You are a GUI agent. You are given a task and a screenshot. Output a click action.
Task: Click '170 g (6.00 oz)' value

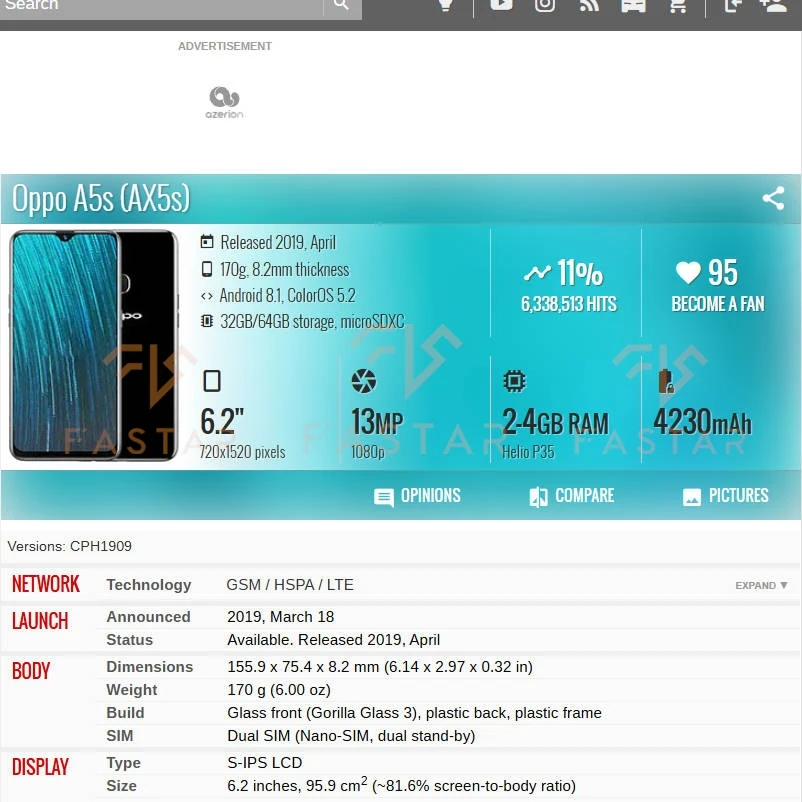coord(279,690)
